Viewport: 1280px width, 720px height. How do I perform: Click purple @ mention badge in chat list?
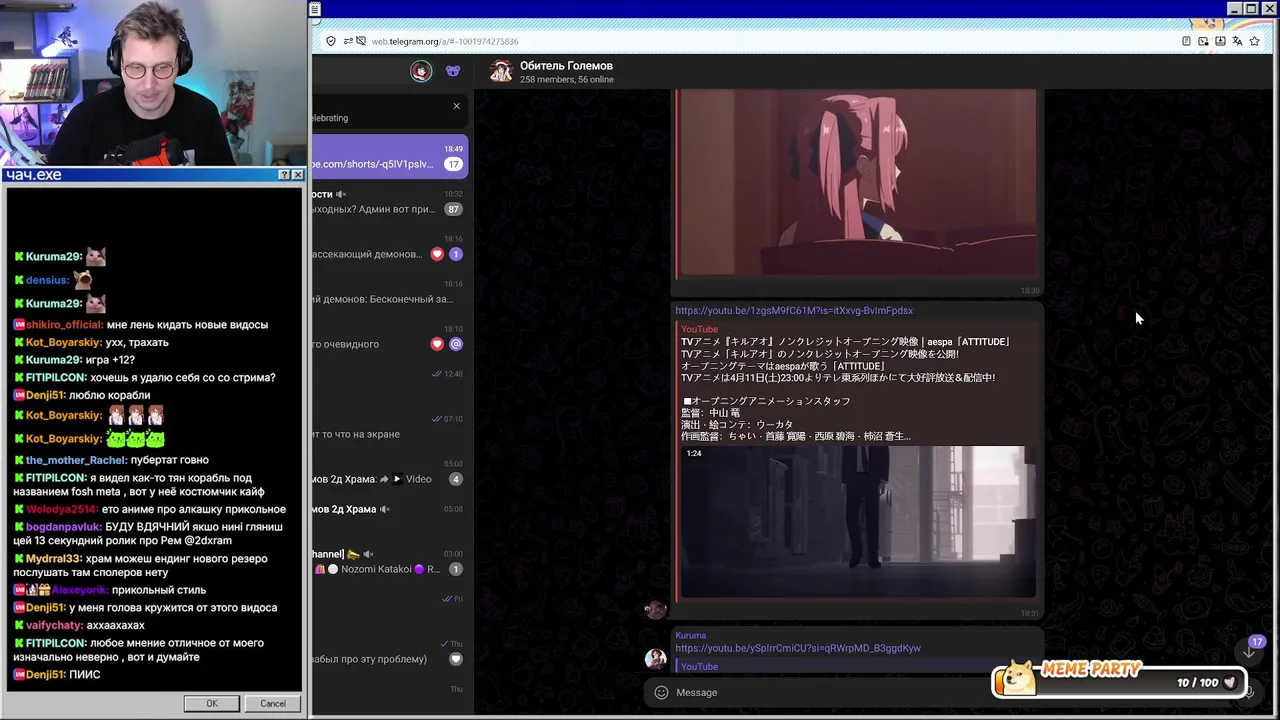(x=455, y=344)
